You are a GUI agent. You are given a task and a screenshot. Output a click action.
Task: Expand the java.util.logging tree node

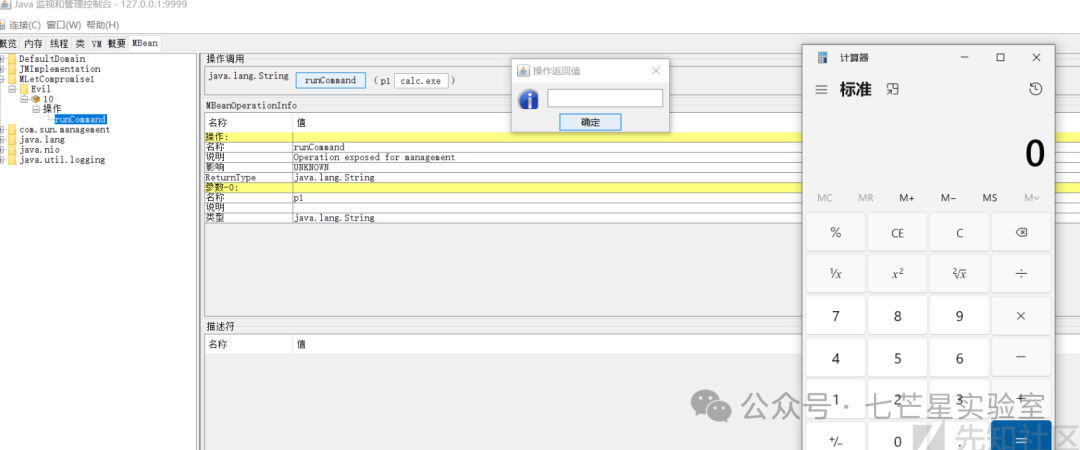[x=3, y=160]
